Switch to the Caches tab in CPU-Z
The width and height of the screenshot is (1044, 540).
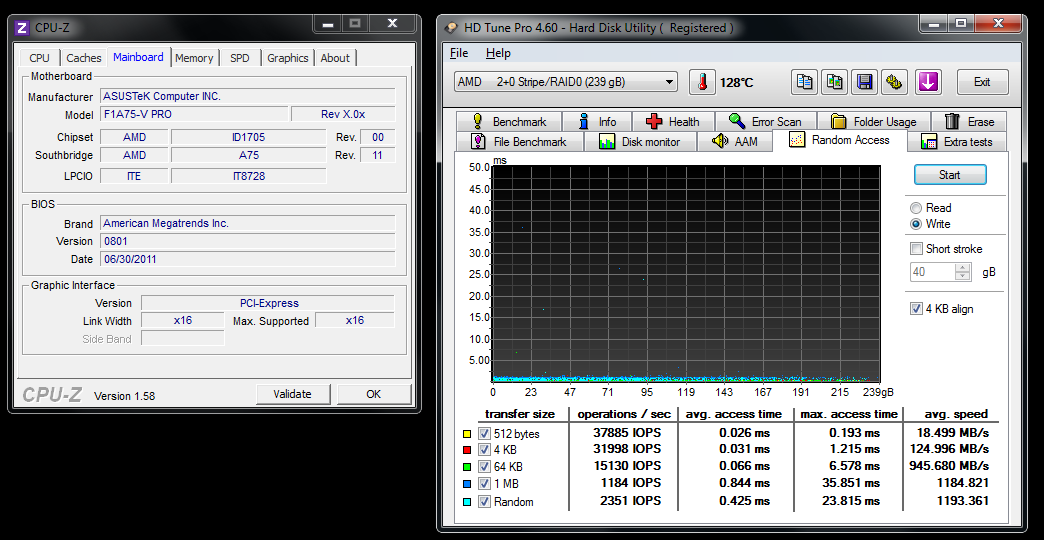coord(84,58)
